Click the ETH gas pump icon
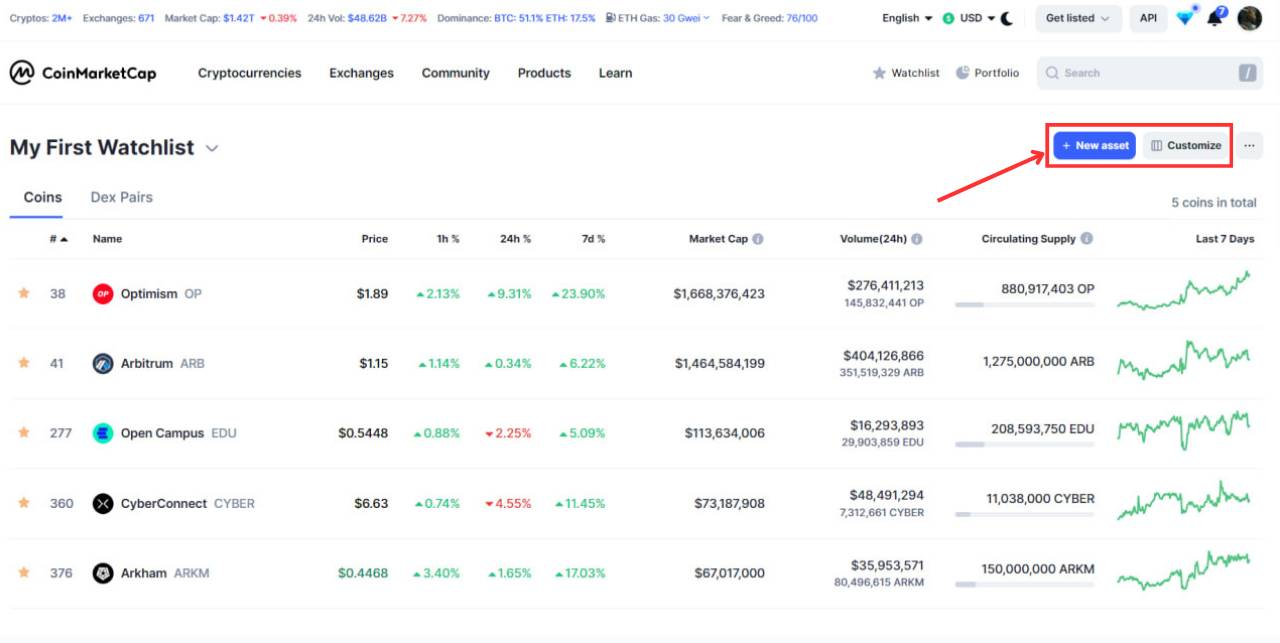The width and height of the screenshot is (1280, 643). (611, 18)
